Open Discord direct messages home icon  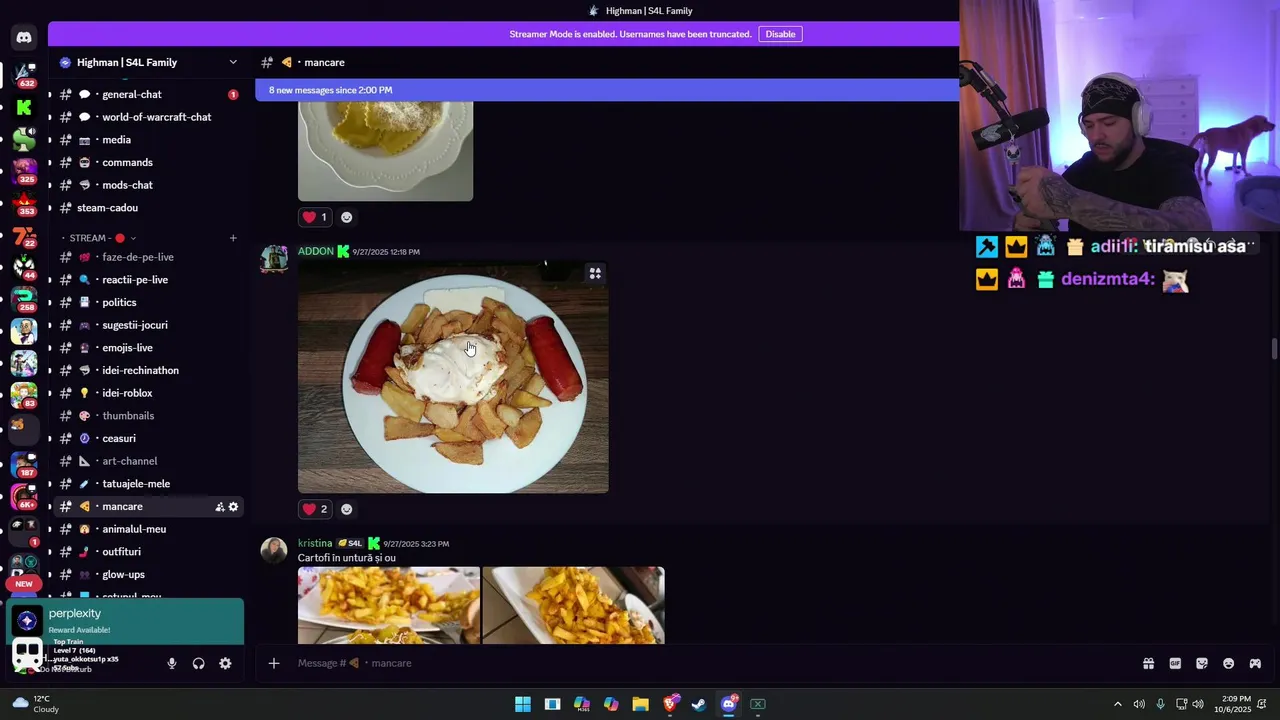click(x=24, y=38)
